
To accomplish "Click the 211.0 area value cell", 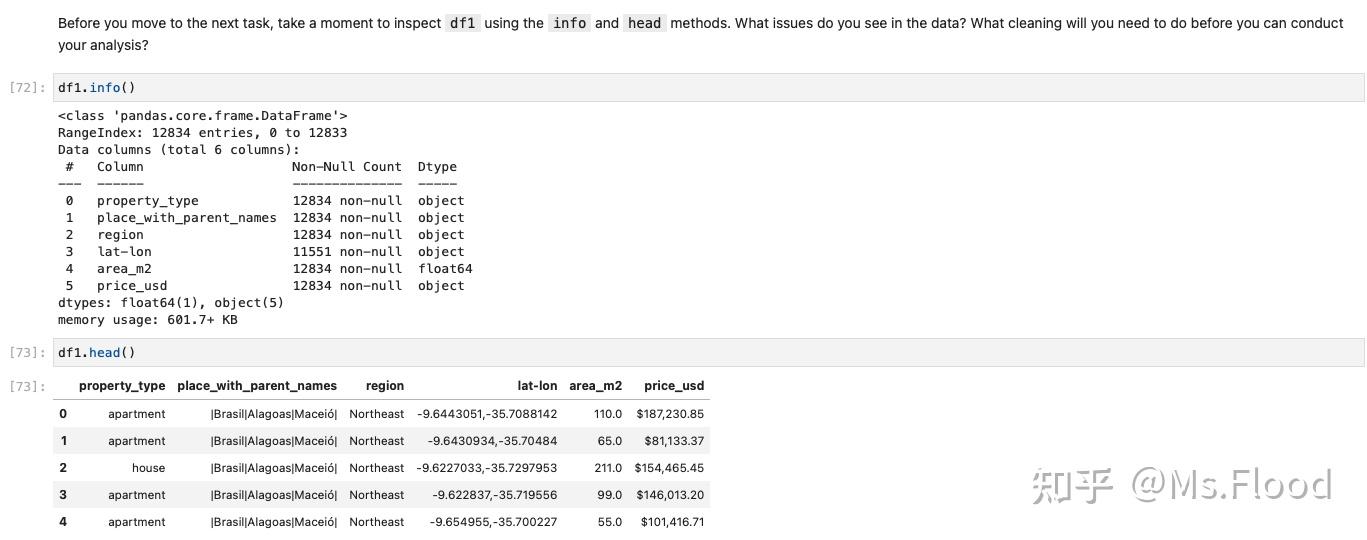I will (x=607, y=468).
